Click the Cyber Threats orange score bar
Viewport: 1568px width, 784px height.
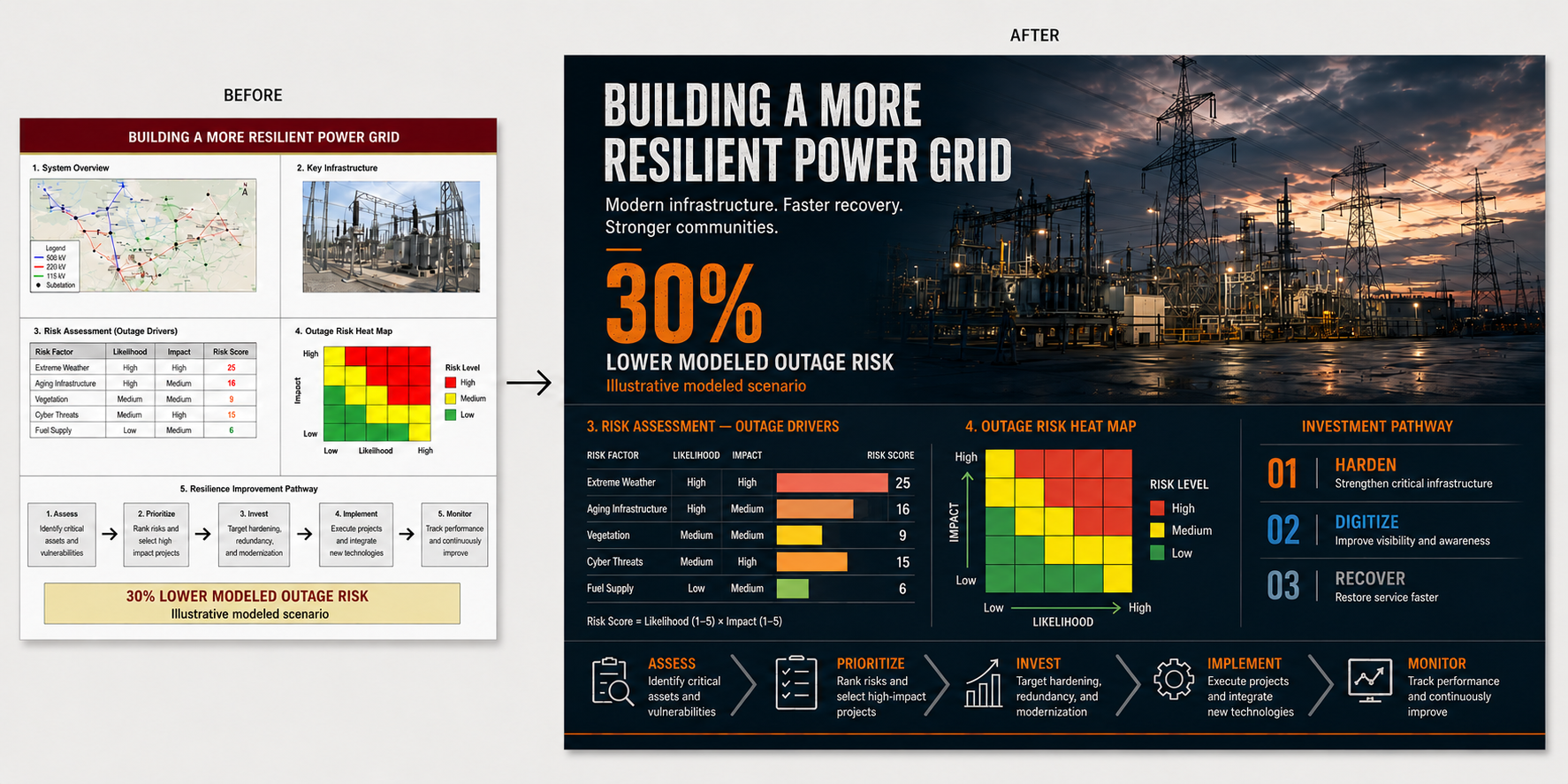[x=811, y=562]
